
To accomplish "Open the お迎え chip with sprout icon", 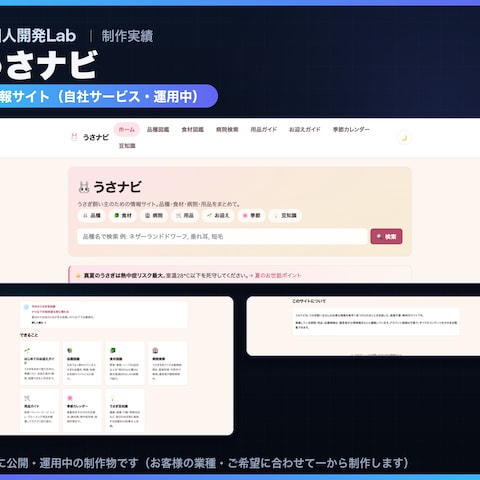I will 218,215.
